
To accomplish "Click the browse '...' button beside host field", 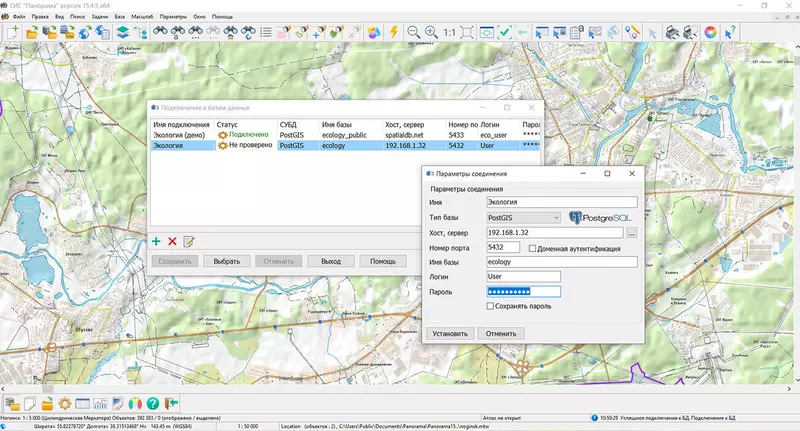I will tap(632, 233).
